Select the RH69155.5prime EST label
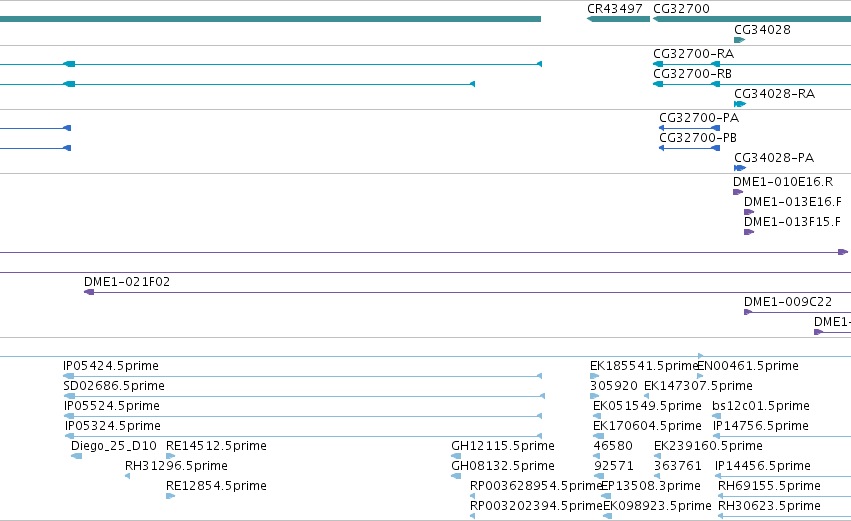This screenshot has height=521, width=851. click(769, 487)
